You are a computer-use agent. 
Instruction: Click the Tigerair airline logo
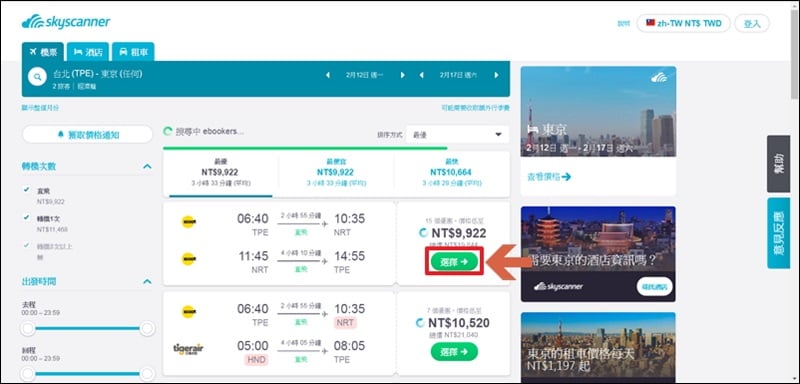pyautogui.click(x=188, y=349)
